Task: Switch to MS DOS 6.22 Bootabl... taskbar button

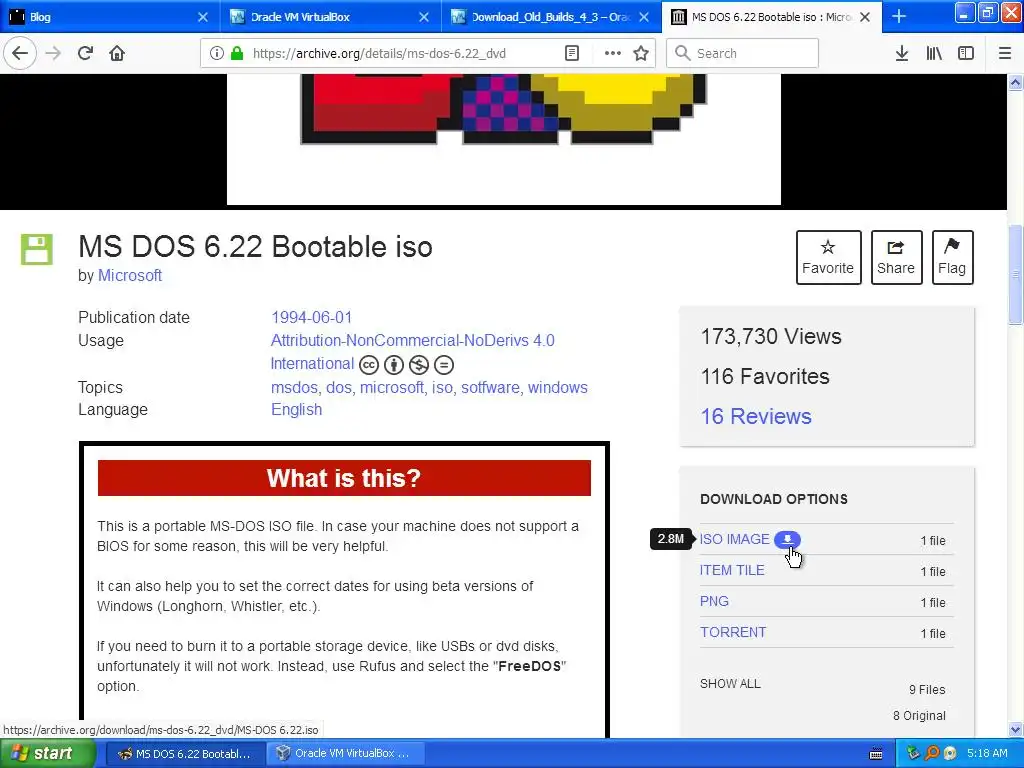Action: coord(185,754)
